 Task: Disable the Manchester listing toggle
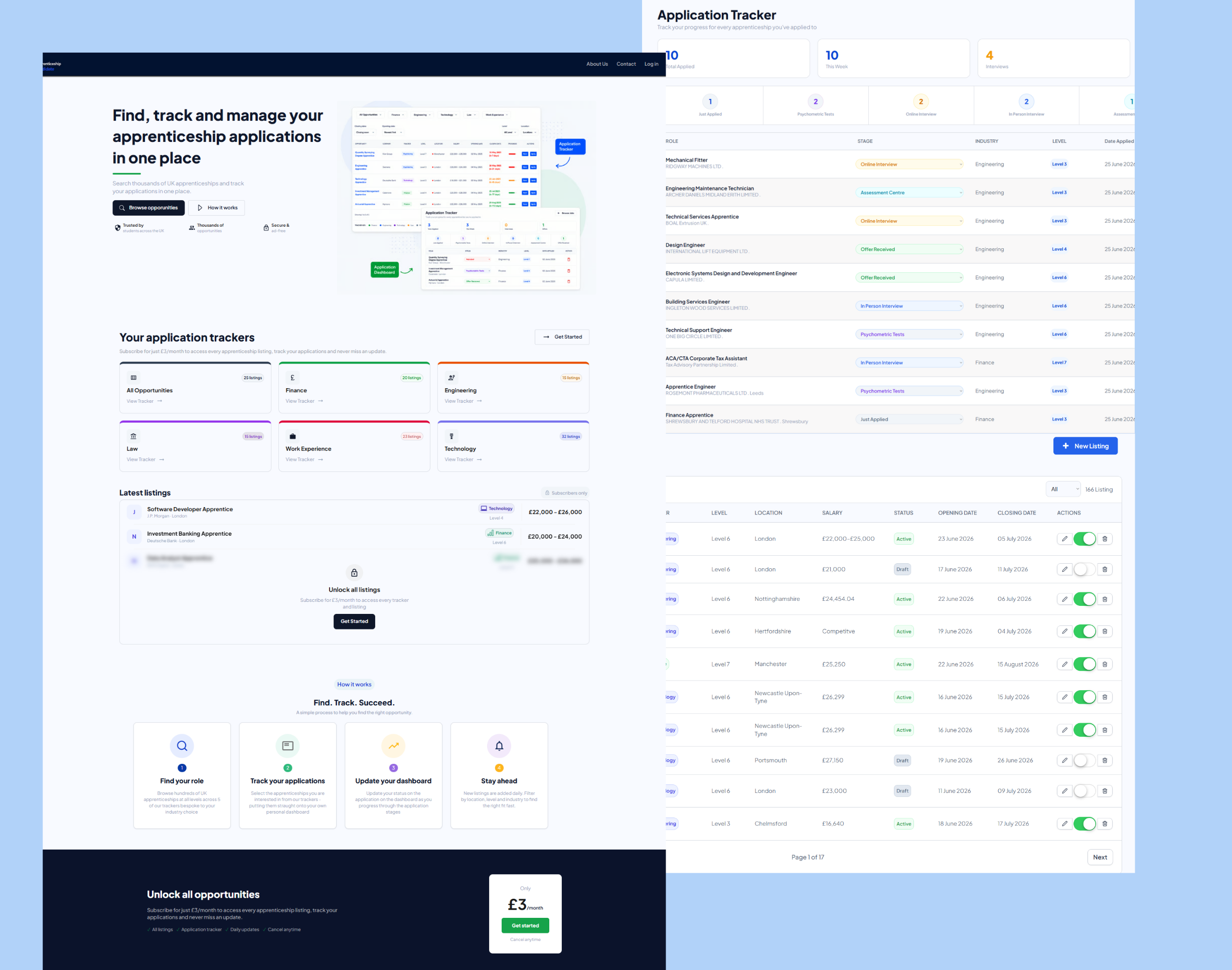(1085, 665)
